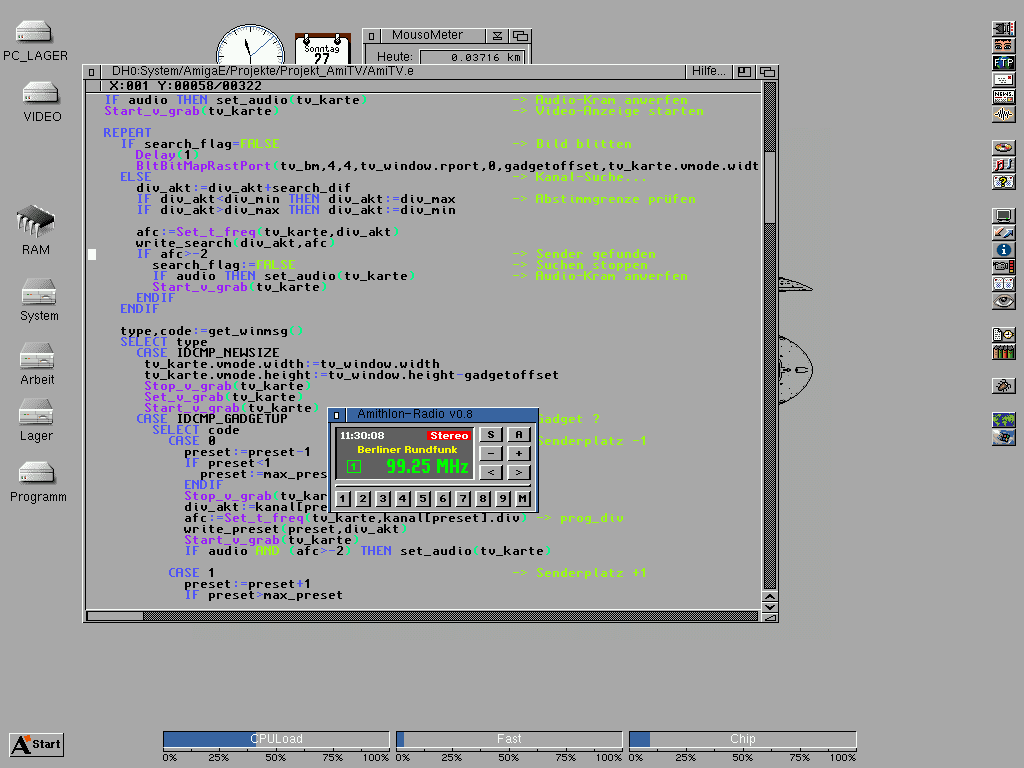This screenshot has height=768, width=1024.
Task: Launch the music notes dock icon
Action: (x=1003, y=164)
